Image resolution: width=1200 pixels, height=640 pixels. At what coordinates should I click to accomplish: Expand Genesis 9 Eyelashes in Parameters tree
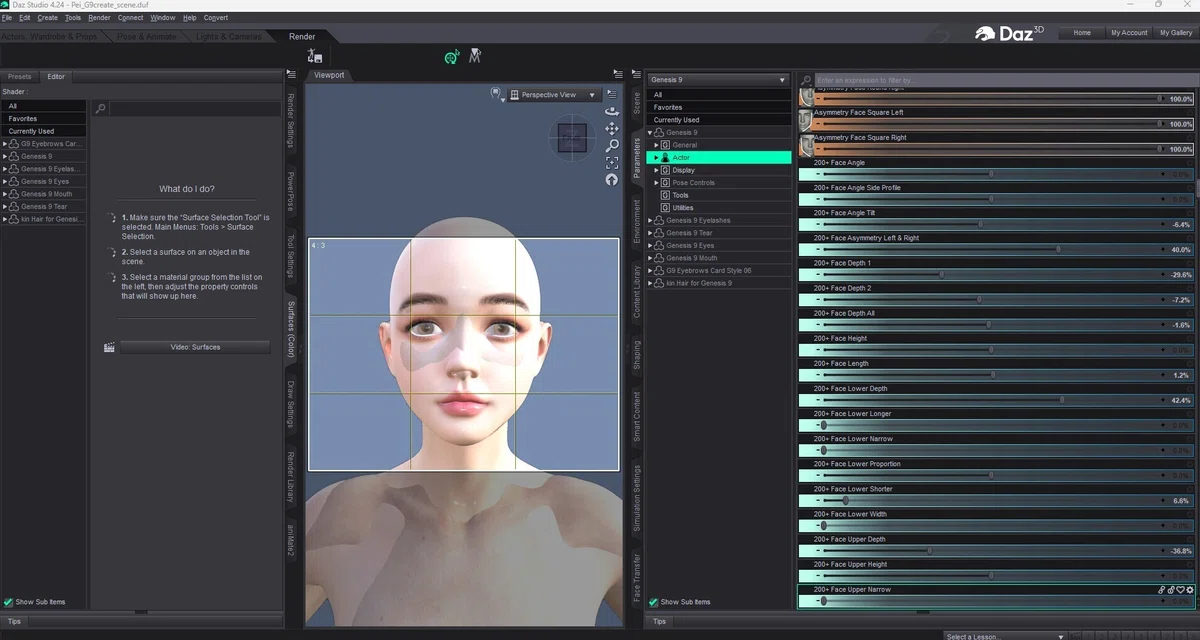pyautogui.click(x=650, y=220)
